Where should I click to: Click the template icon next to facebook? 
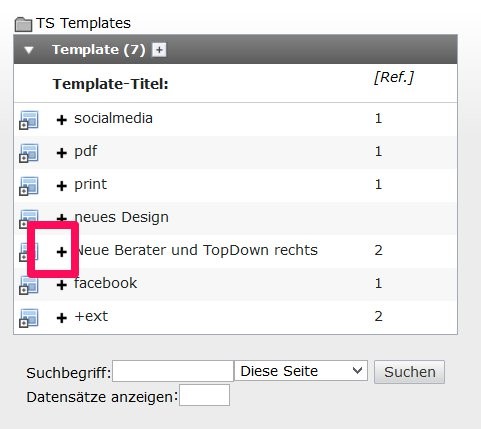coord(29,285)
